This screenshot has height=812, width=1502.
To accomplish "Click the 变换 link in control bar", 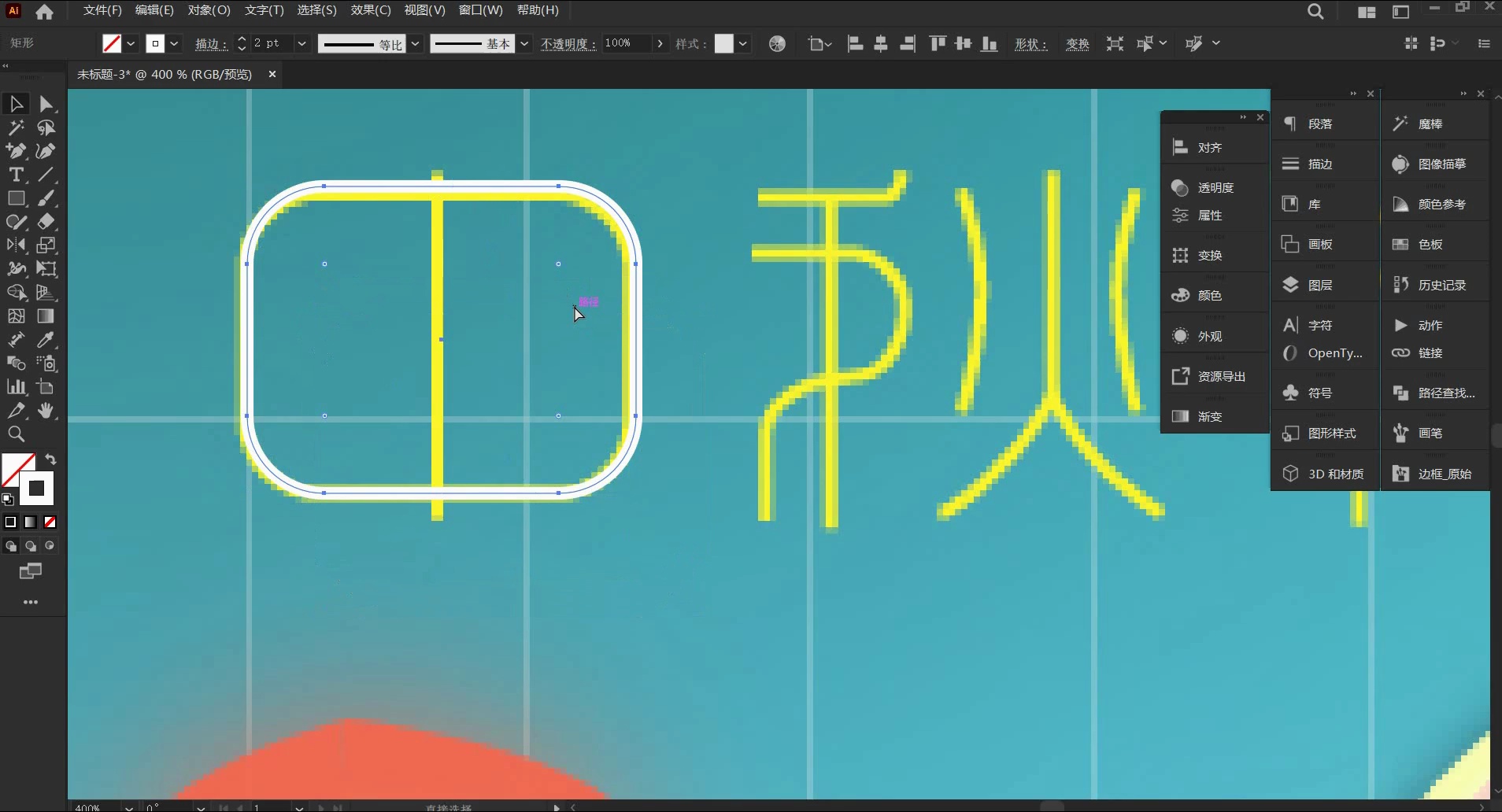I will pos(1077,44).
